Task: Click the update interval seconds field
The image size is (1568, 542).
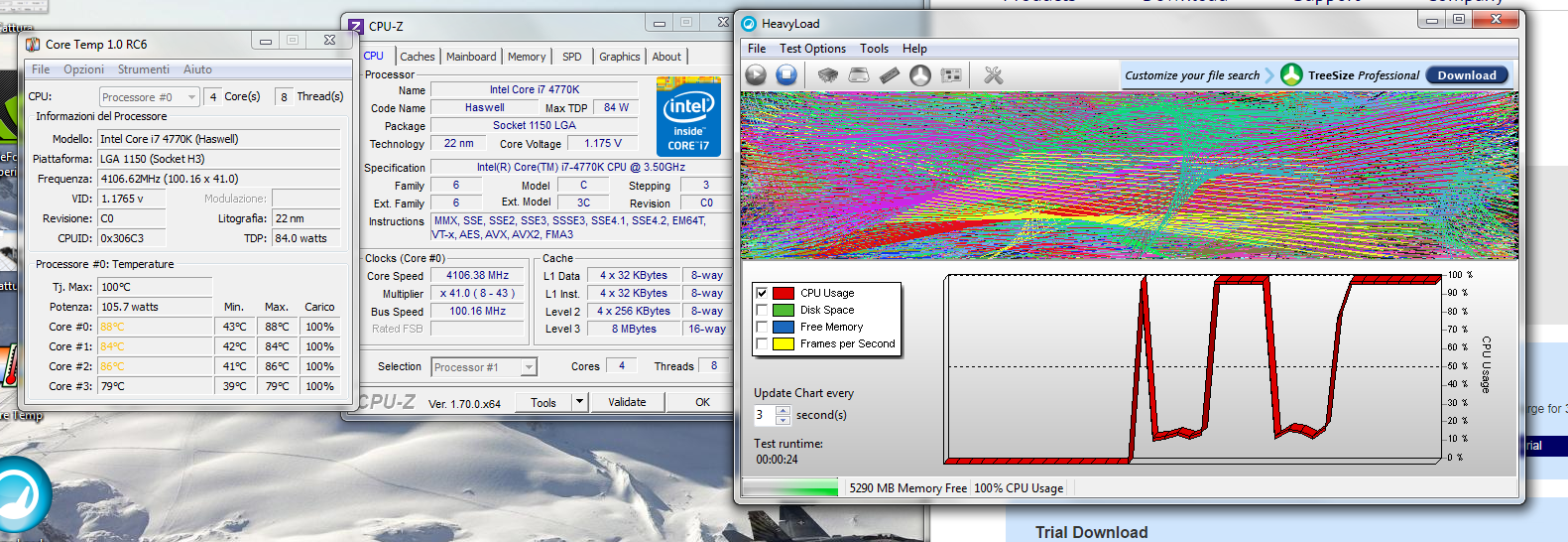Action: point(764,415)
